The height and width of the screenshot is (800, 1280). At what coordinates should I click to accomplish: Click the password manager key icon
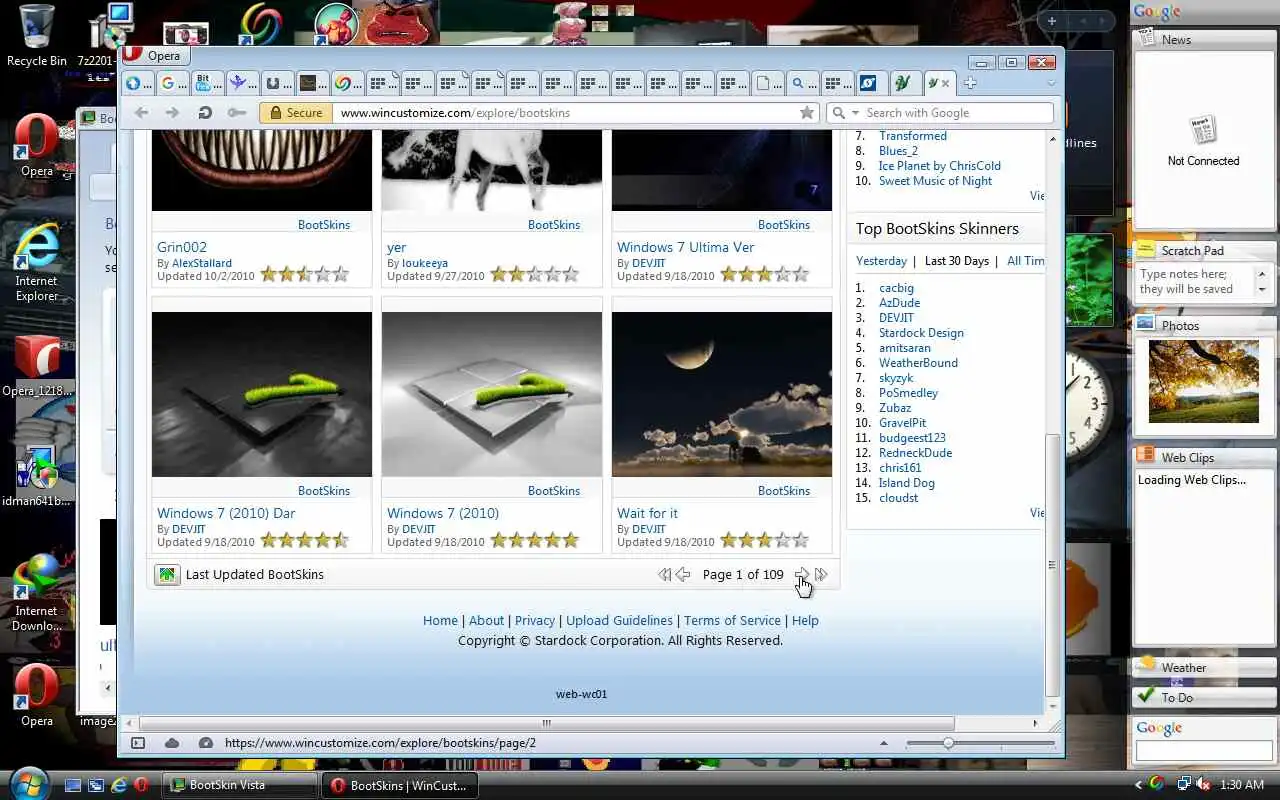pos(237,113)
